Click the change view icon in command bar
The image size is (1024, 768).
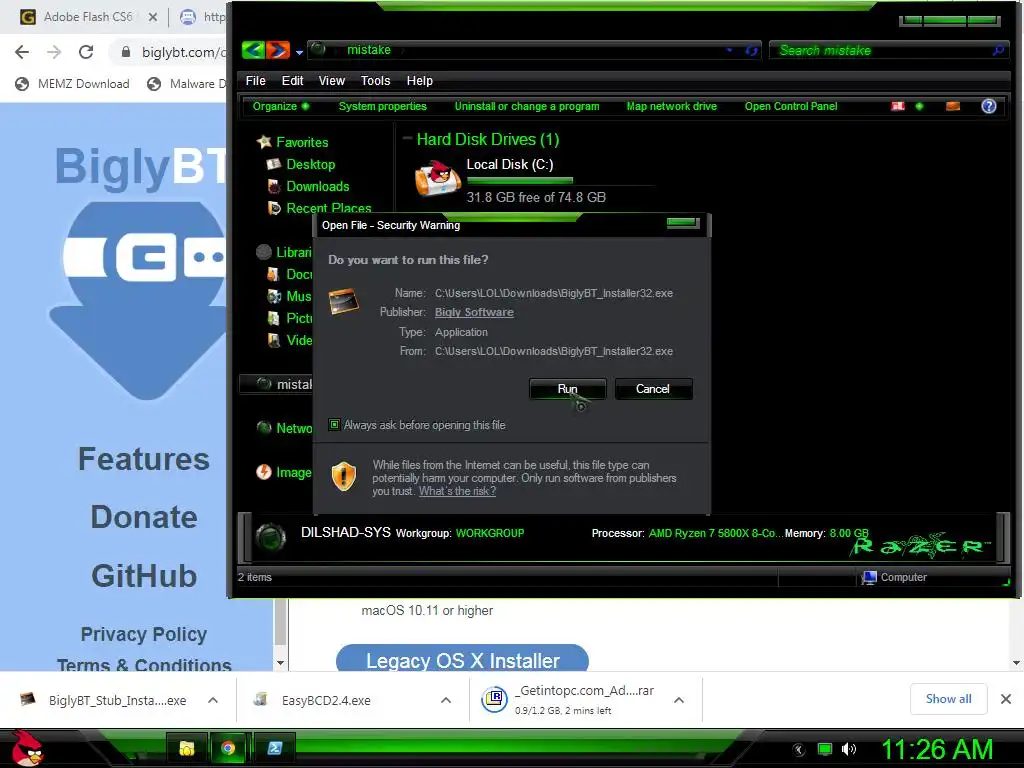tap(899, 106)
